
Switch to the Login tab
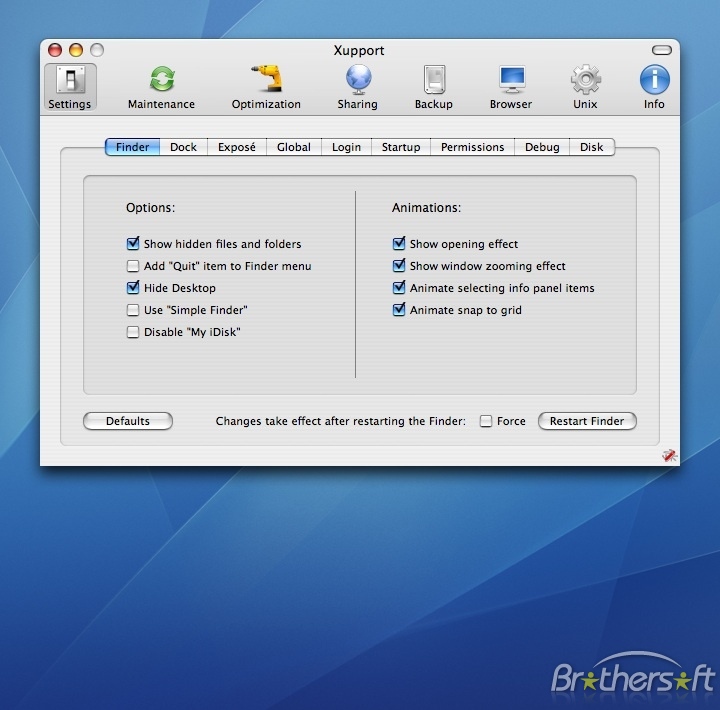pos(347,147)
